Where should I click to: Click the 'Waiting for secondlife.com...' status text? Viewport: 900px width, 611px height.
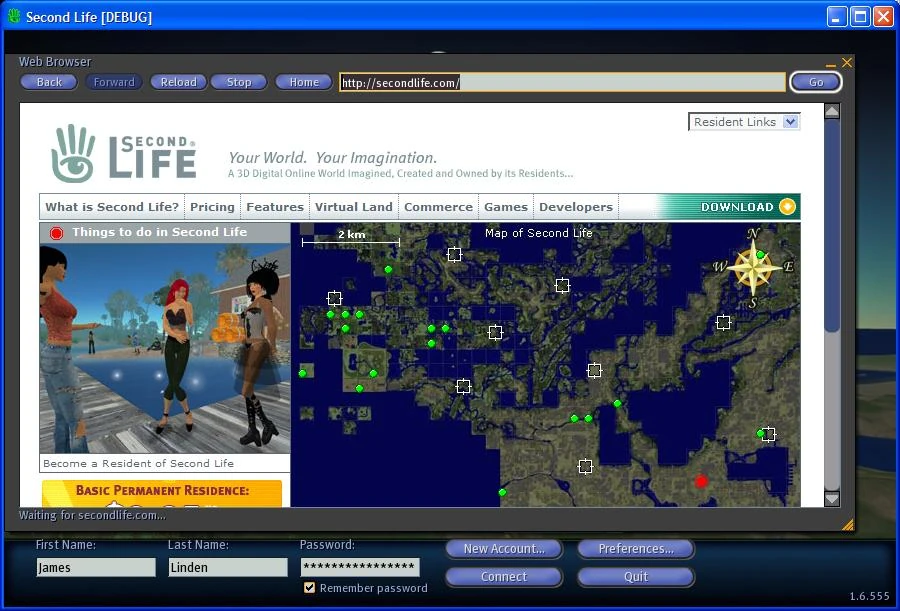(92, 515)
